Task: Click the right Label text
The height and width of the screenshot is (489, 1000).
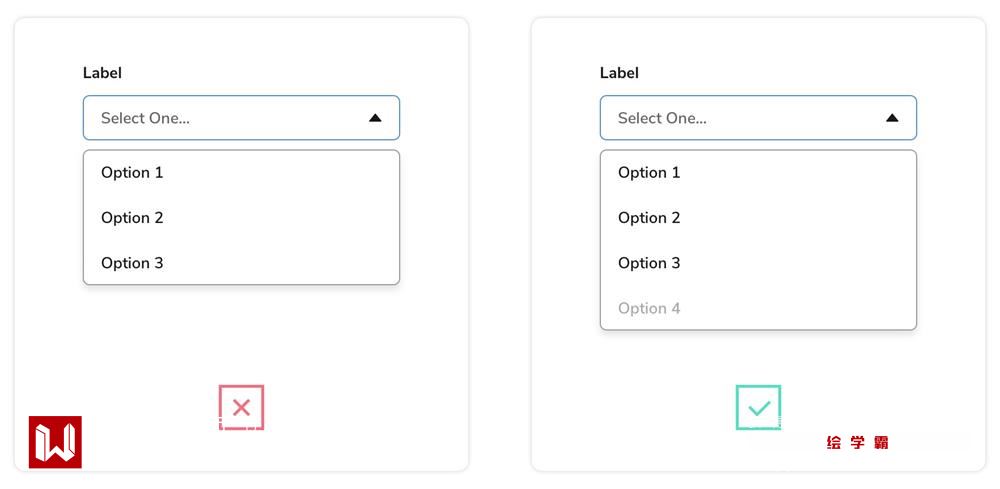Action: pyautogui.click(x=619, y=73)
